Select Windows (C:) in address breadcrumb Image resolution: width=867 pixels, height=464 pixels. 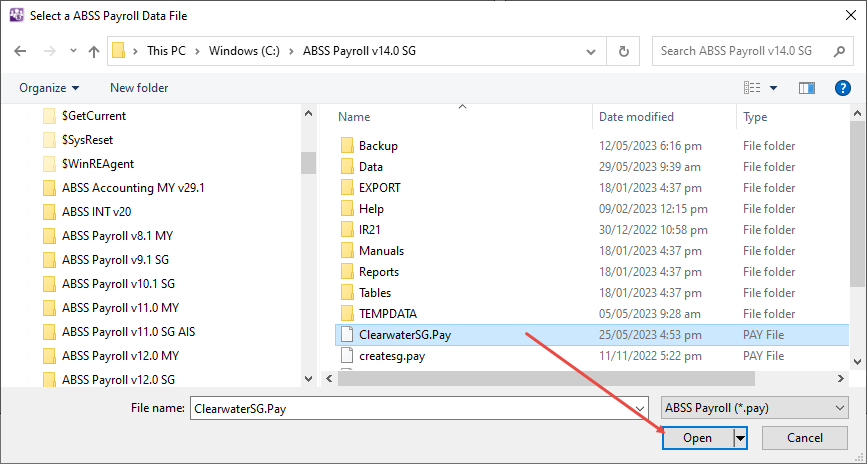point(244,51)
